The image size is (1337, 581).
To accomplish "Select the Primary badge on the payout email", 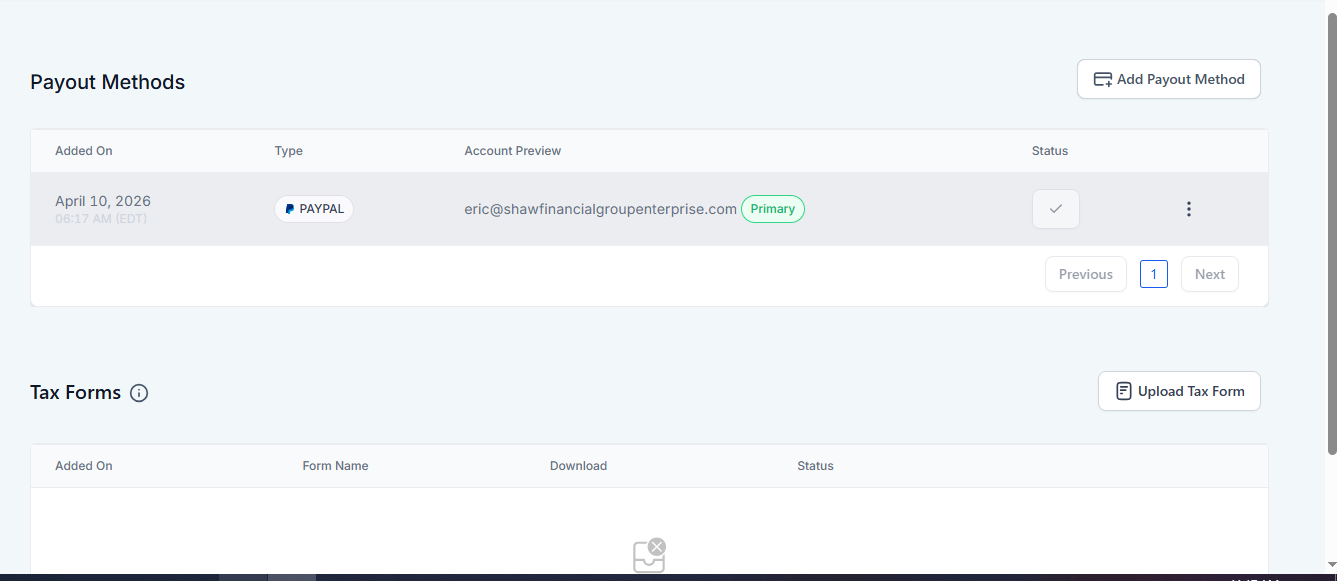I will (x=772, y=208).
